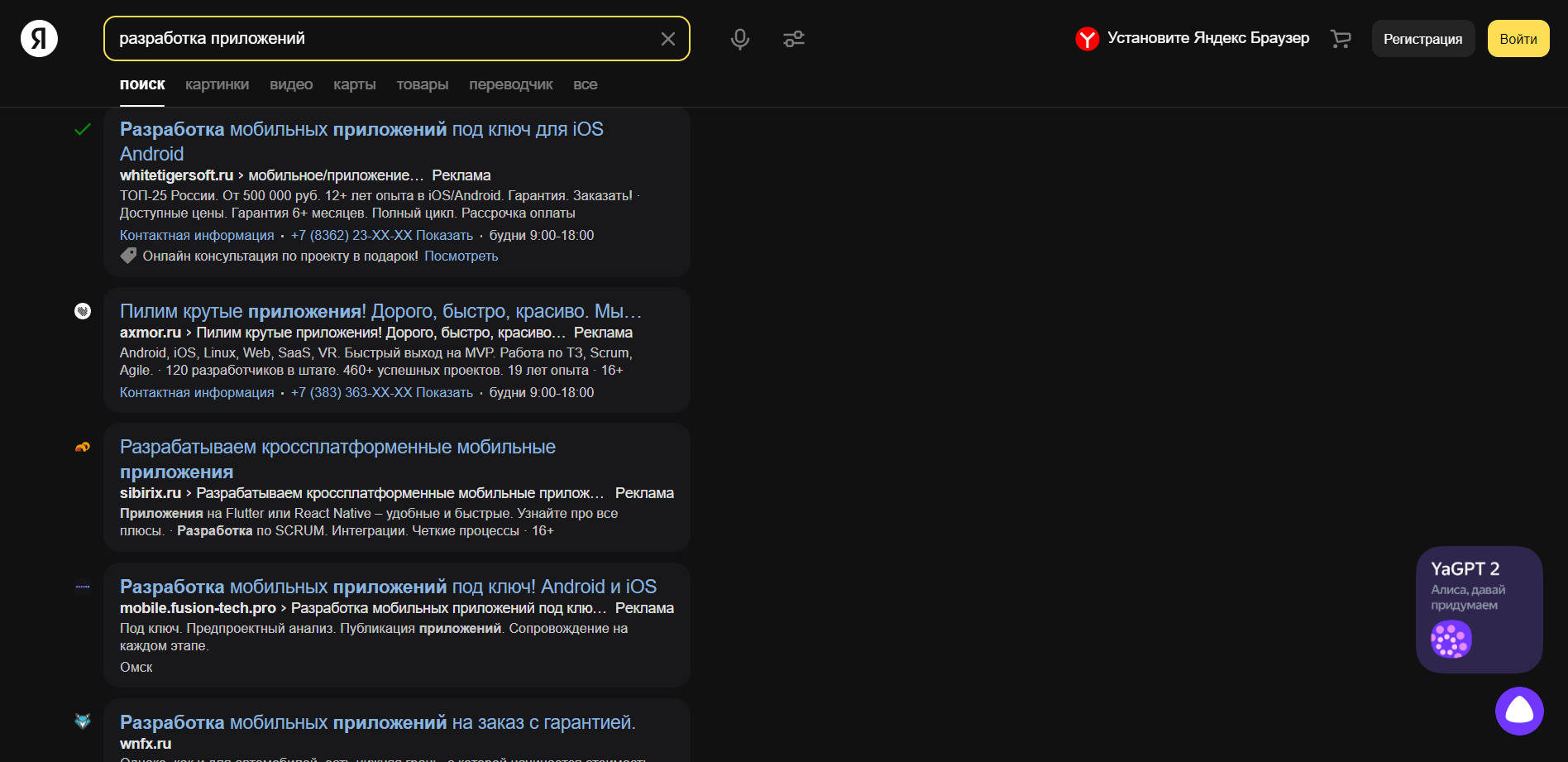Click the axmor.ru site favicon
This screenshot has width=1568, height=762.
pyautogui.click(x=83, y=311)
